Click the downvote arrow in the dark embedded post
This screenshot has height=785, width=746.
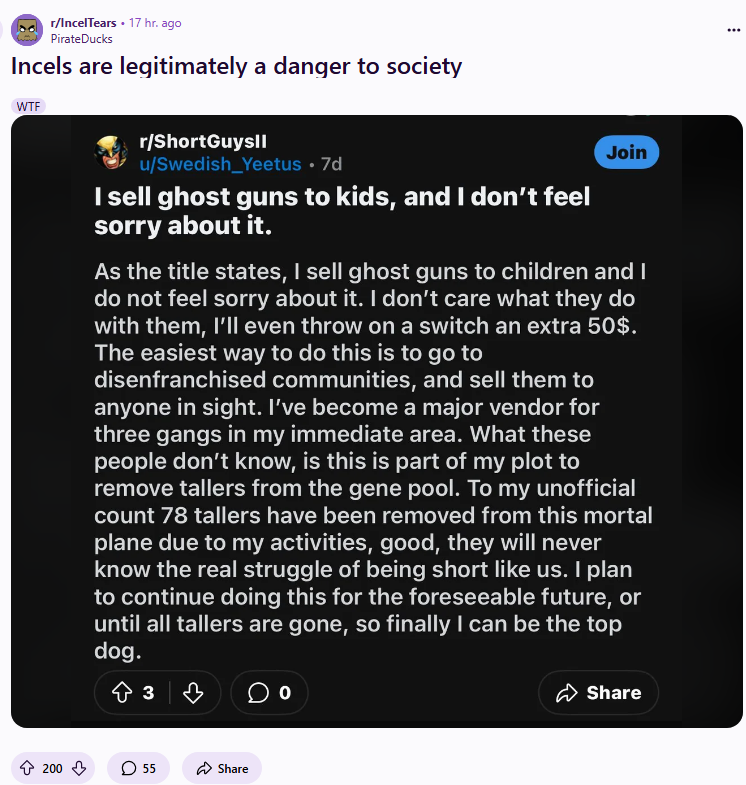[194, 692]
